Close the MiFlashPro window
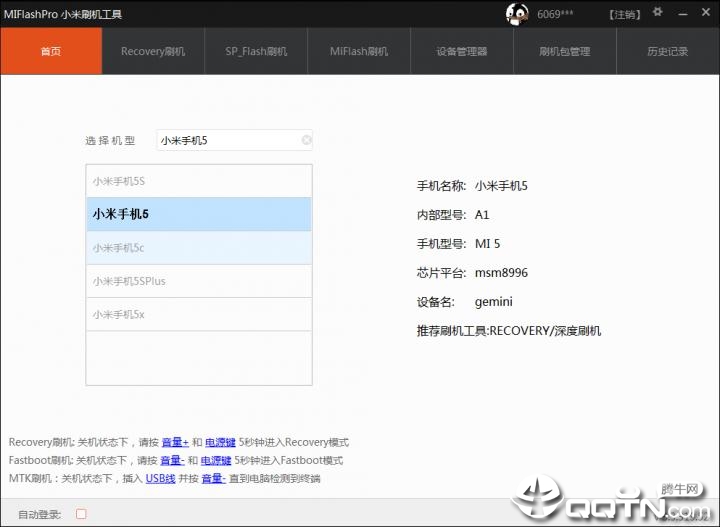This screenshot has height=527, width=720. pyautogui.click(x=706, y=12)
